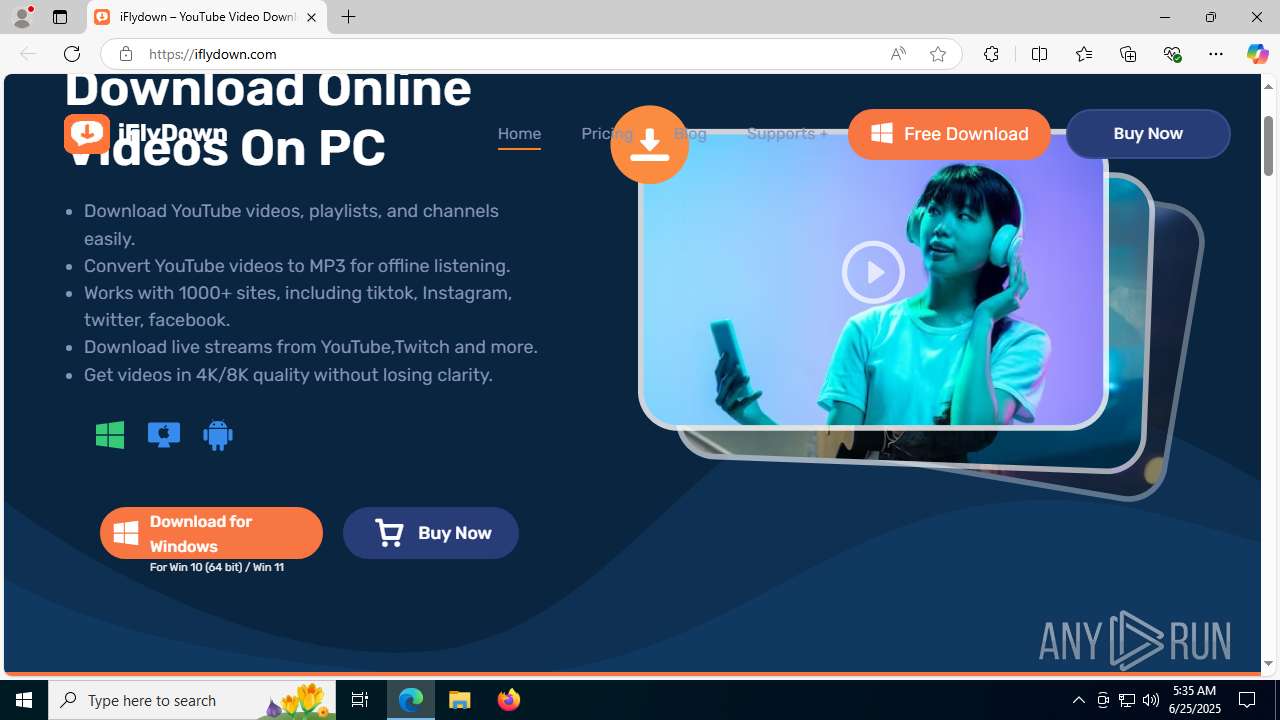Screen dimensions: 1280x720
Task: Play the promo video thumbnail
Action: point(873,272)
